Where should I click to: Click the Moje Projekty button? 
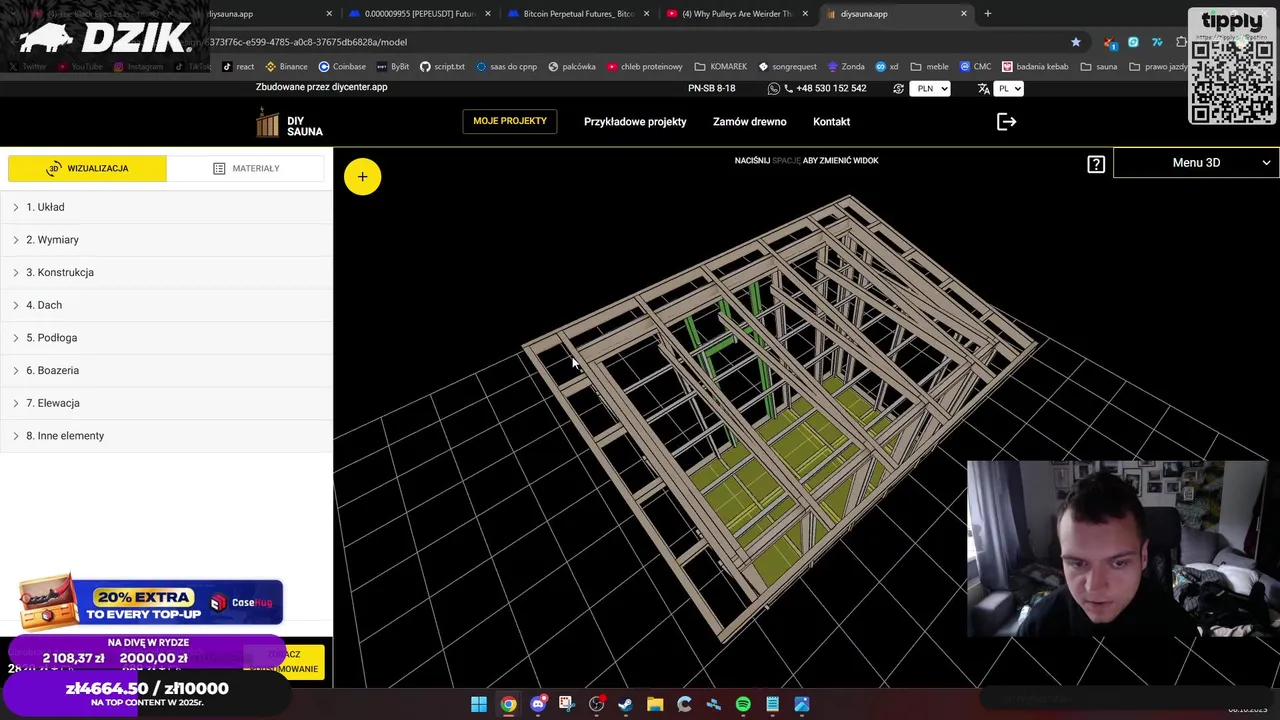[510, 121]
